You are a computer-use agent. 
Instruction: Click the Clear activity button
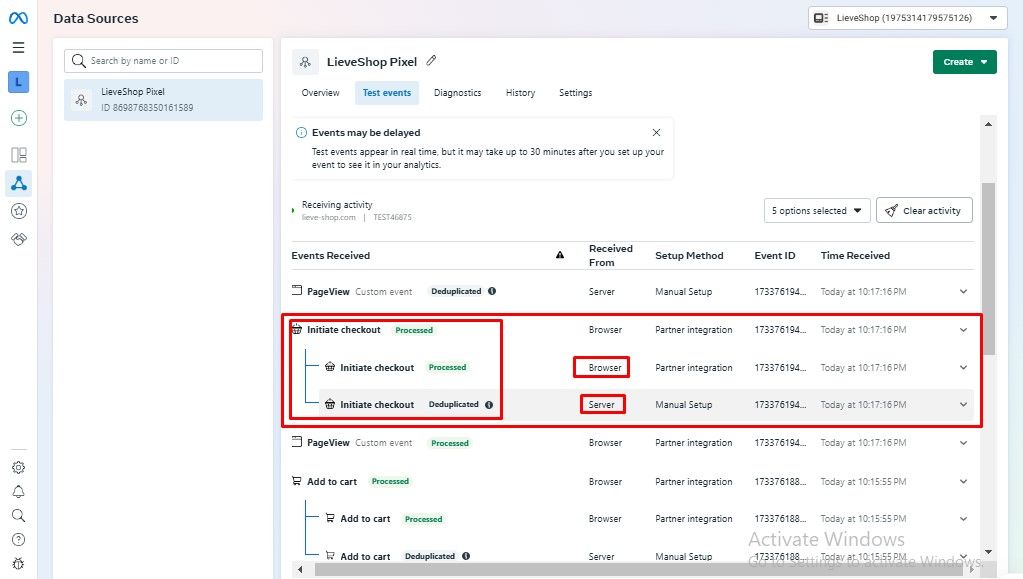[924, 210]
